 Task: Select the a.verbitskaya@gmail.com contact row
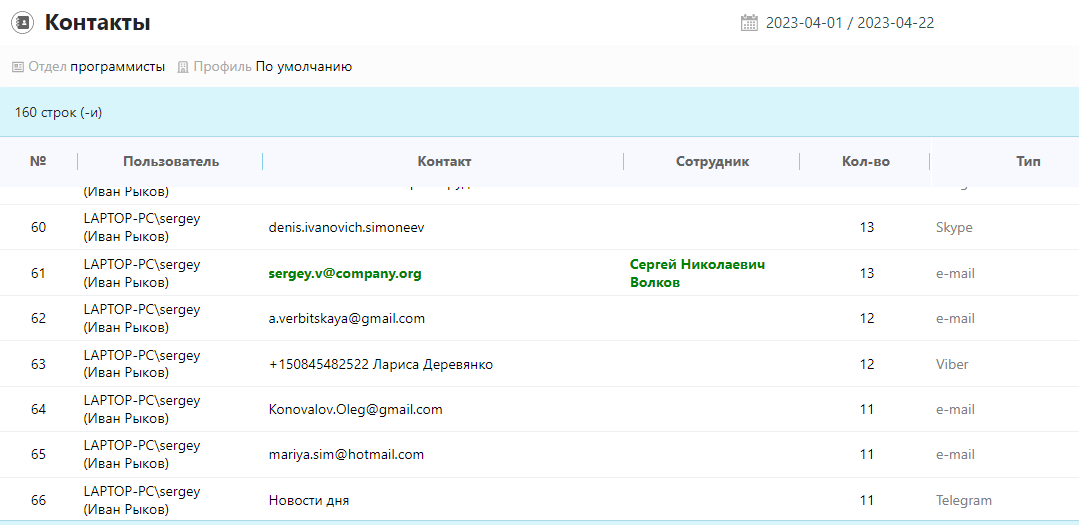click(346, 319)
